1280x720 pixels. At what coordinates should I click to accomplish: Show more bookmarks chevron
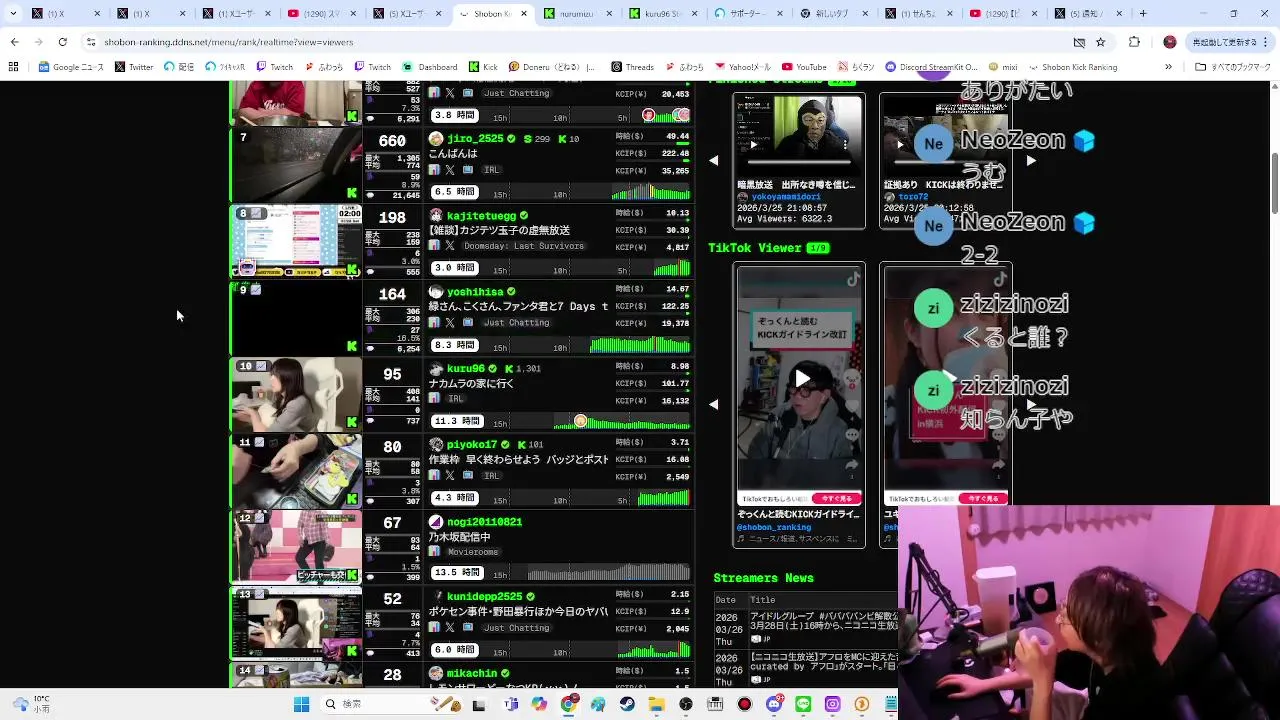[1168, 67]
